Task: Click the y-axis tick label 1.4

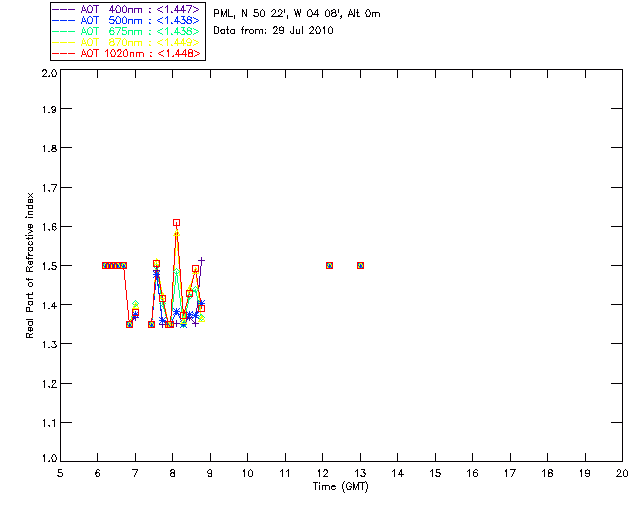Action: (49, 305)
